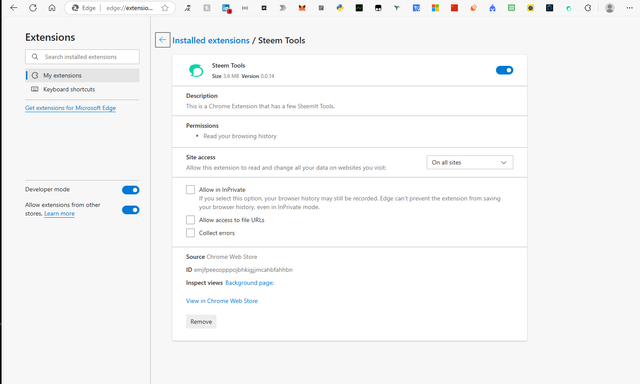Open the orange circular extension icon
This screenshot has height=384, width=640.
(x=473, y=8)
